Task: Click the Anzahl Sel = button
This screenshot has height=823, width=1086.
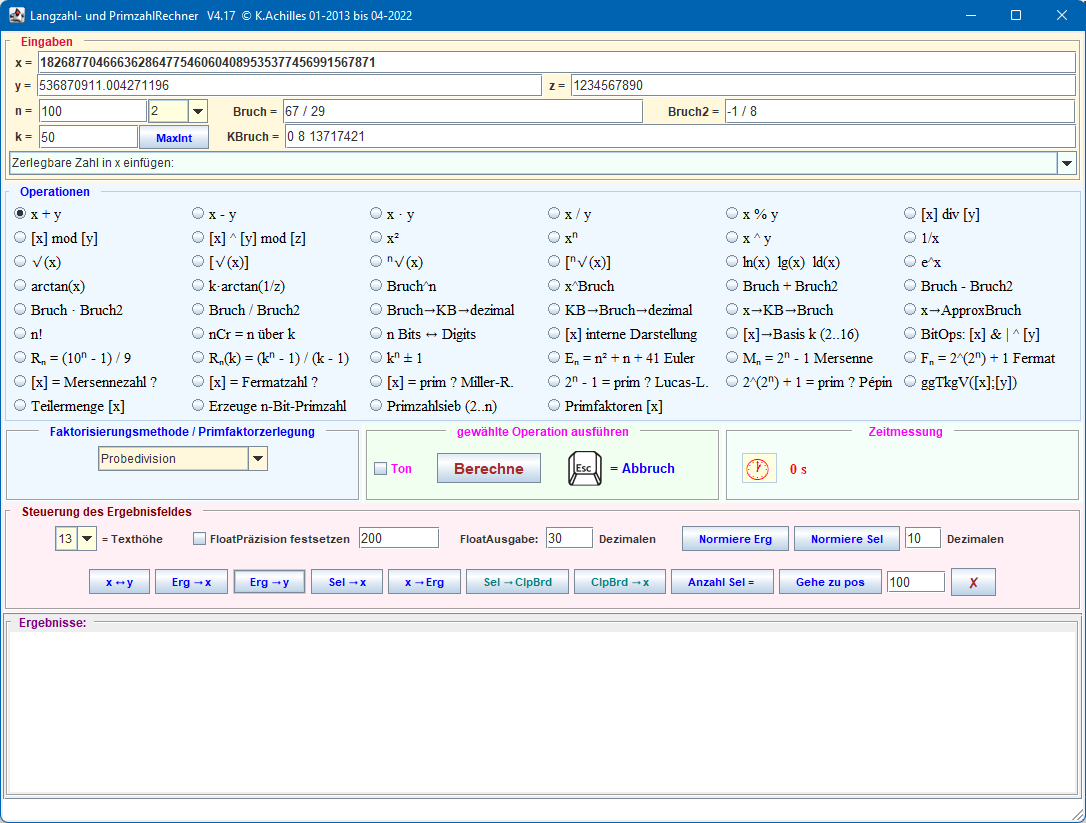Action: [722, 582]
